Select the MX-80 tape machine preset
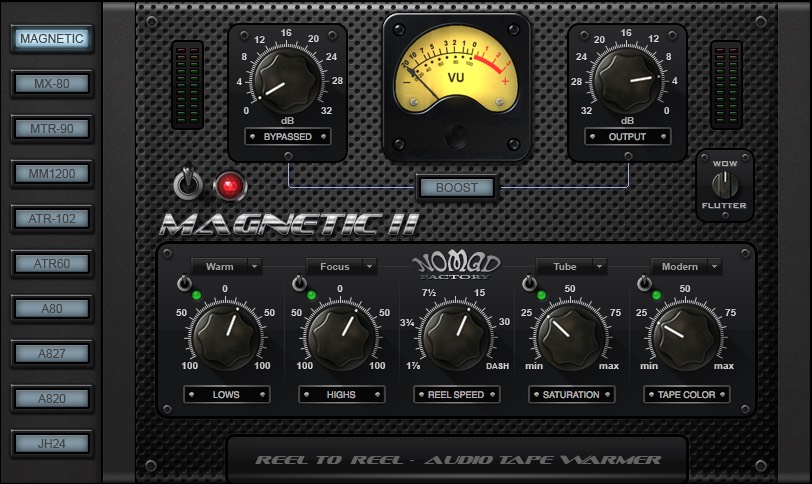The height and width of the screenshot is (484, 812). pos(52,84)
